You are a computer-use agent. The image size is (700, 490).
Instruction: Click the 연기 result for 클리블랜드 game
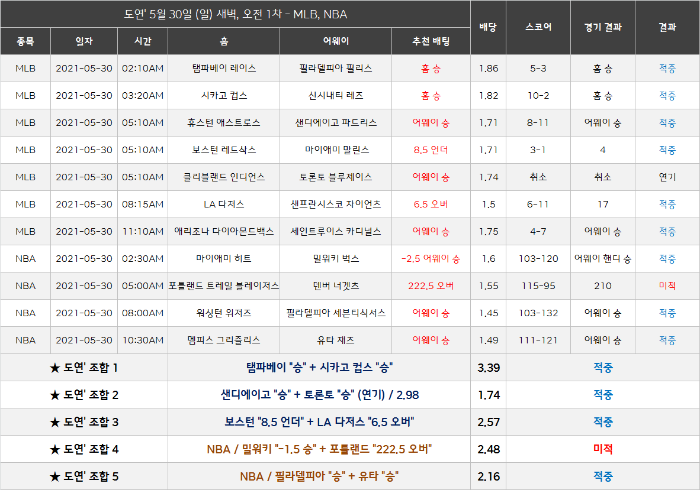[x=667, y=177]
